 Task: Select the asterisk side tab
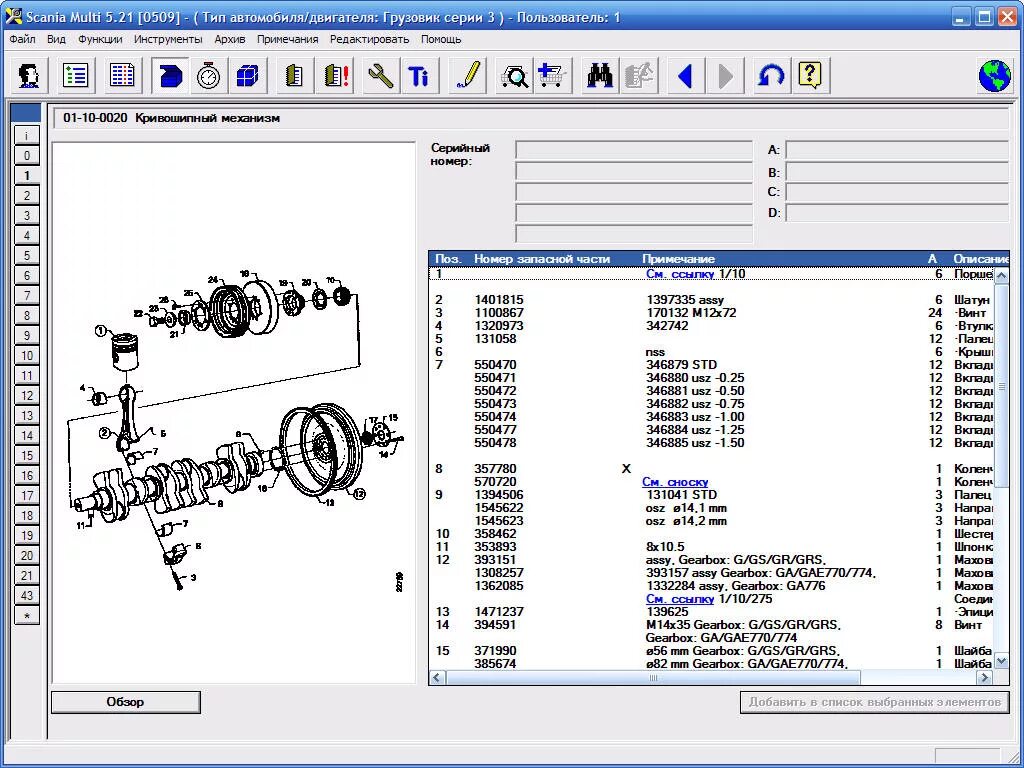(27, 615)
